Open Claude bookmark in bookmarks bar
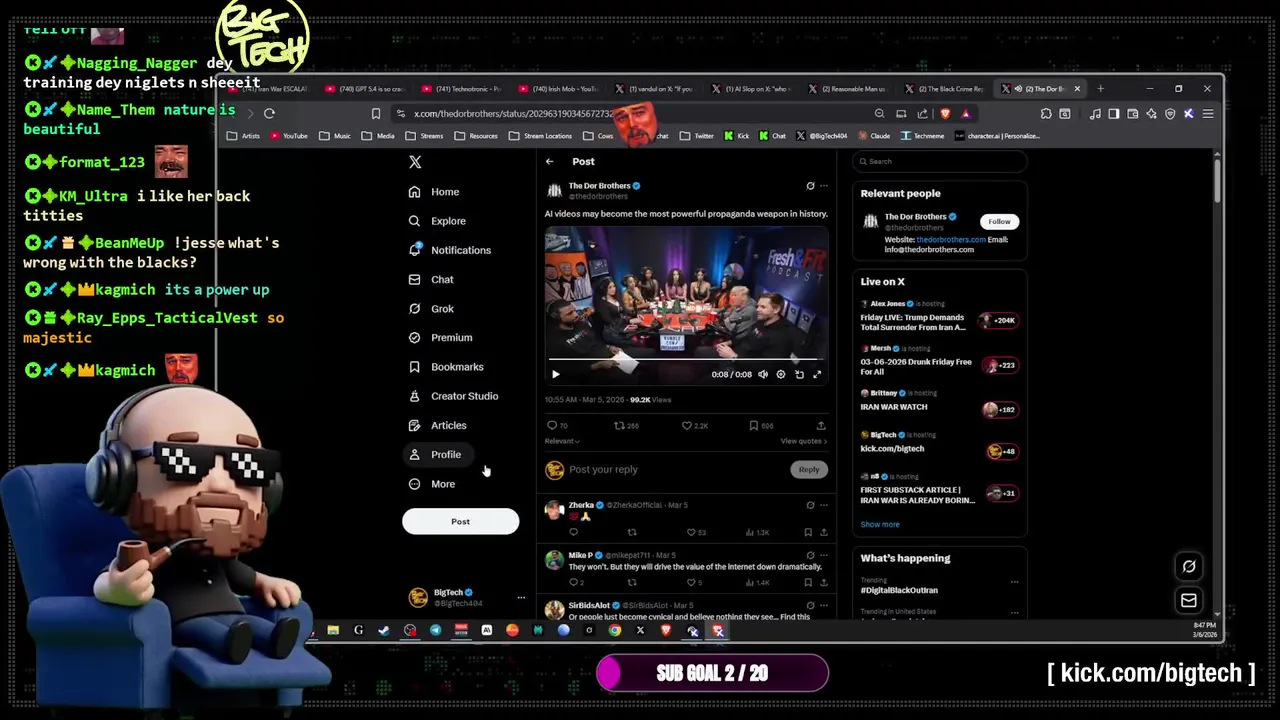The width and height of the screenshot is (1280, 720). click(x=873, y=136)
